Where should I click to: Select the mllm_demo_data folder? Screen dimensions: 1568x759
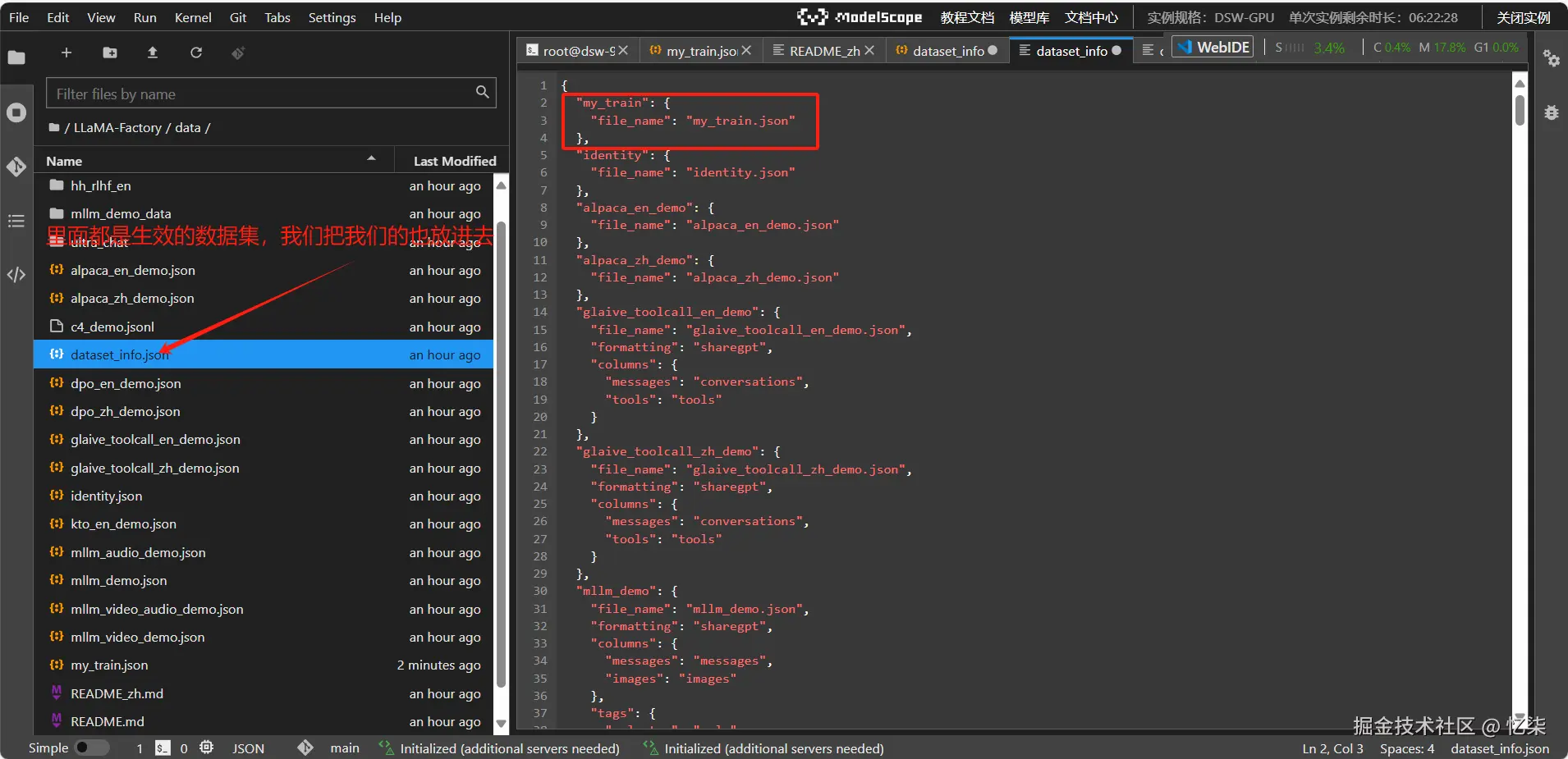pyautogui.click(x=263, y=213)
